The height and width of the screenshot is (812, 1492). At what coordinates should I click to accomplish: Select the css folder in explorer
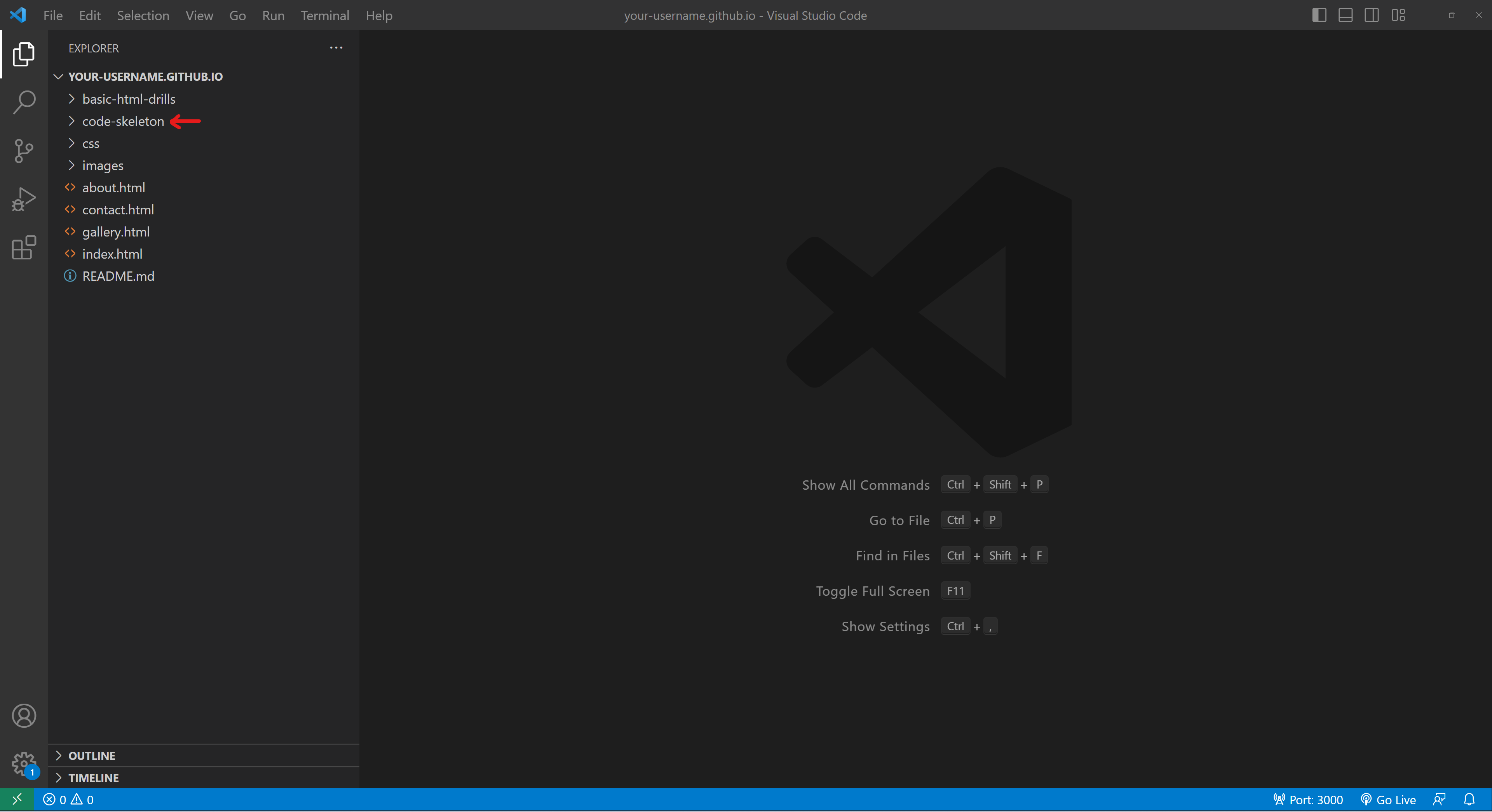90,142
